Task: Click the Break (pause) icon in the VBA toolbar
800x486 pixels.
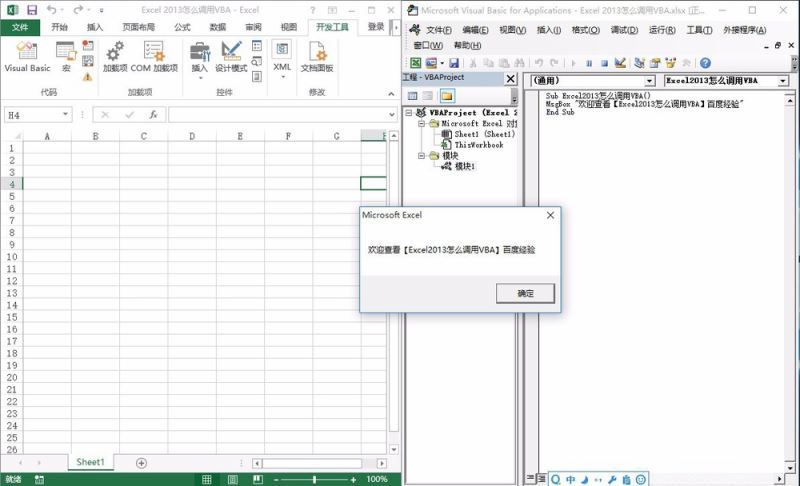Action: point(589,63)
